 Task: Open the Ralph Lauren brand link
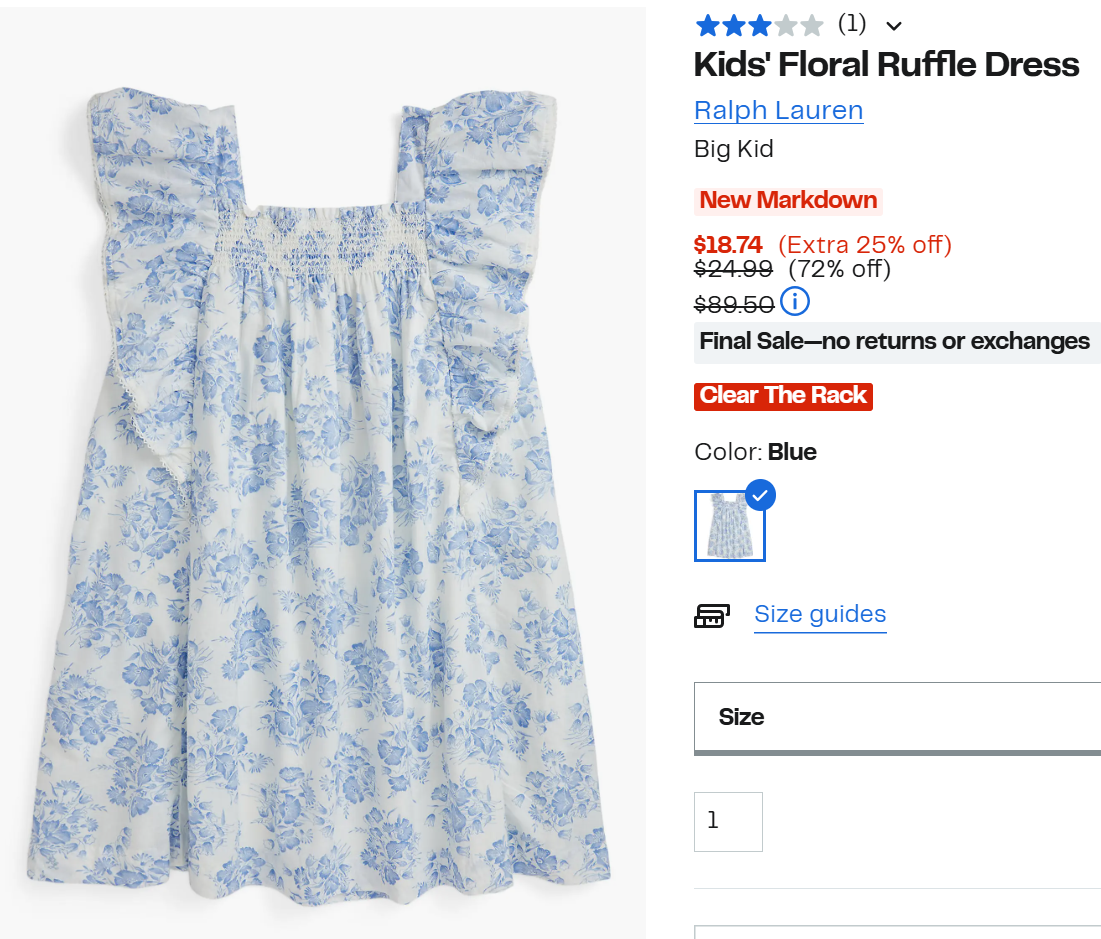[x=778, y=110]
